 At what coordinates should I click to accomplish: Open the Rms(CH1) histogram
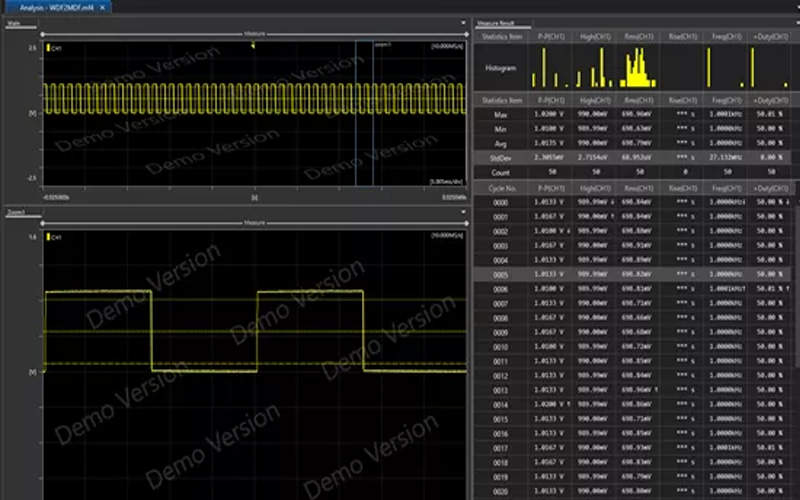tap(638, 67)
